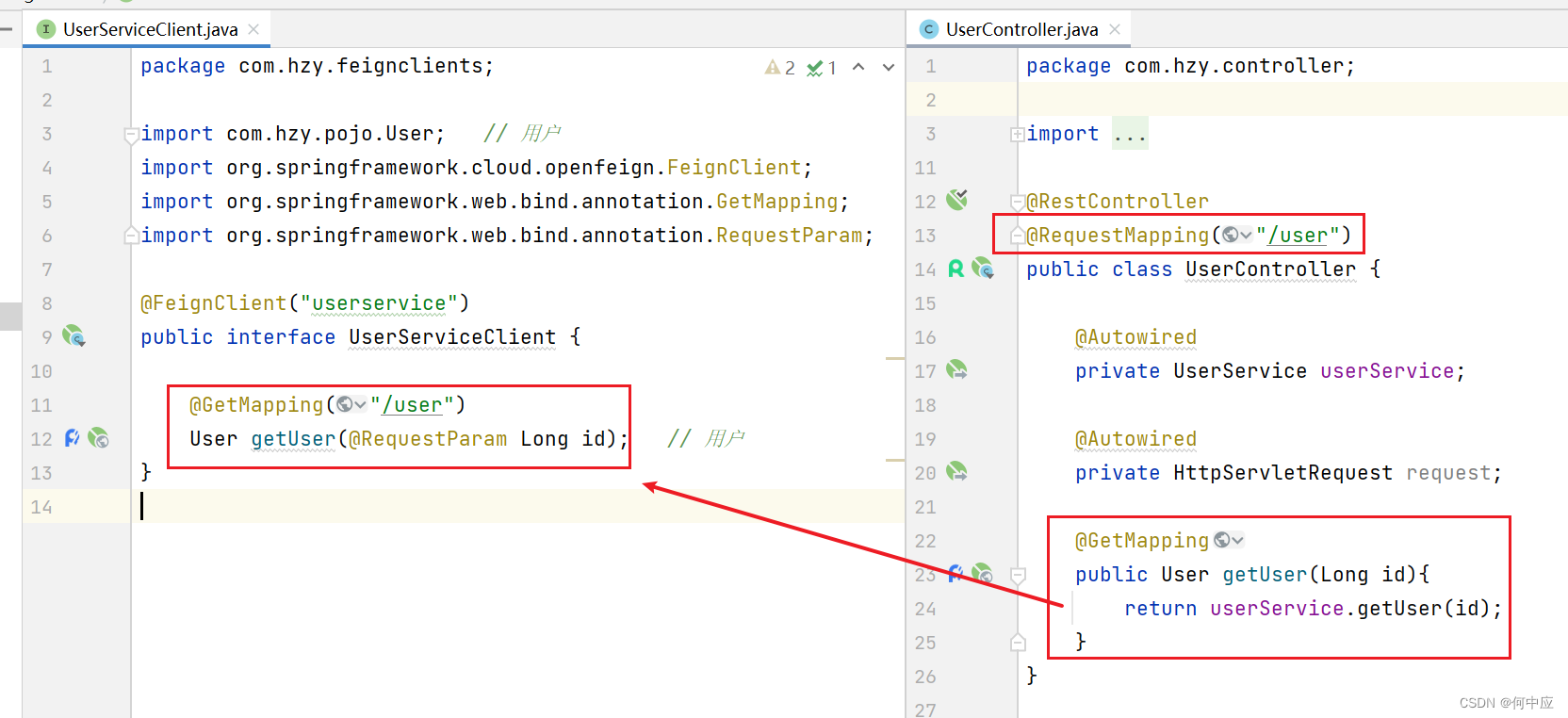Click the warnings indicator showing 2
This screenshot has height=718, width=1568.
780,68
